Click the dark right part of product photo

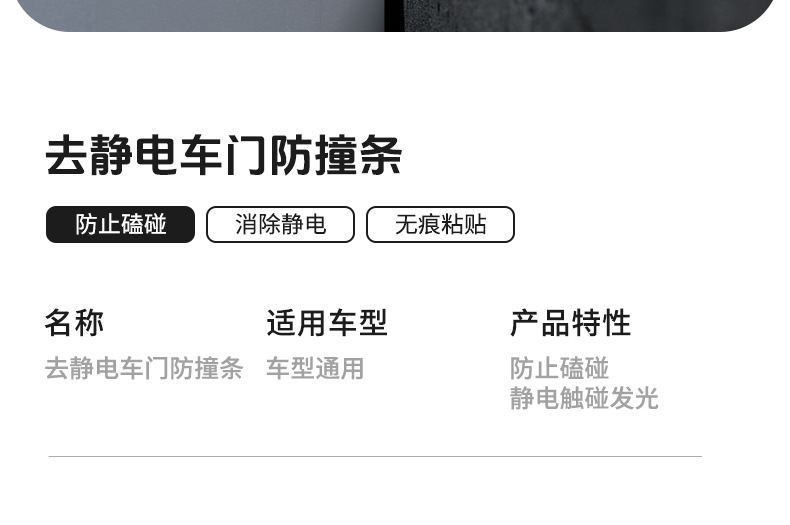[579, 15]
